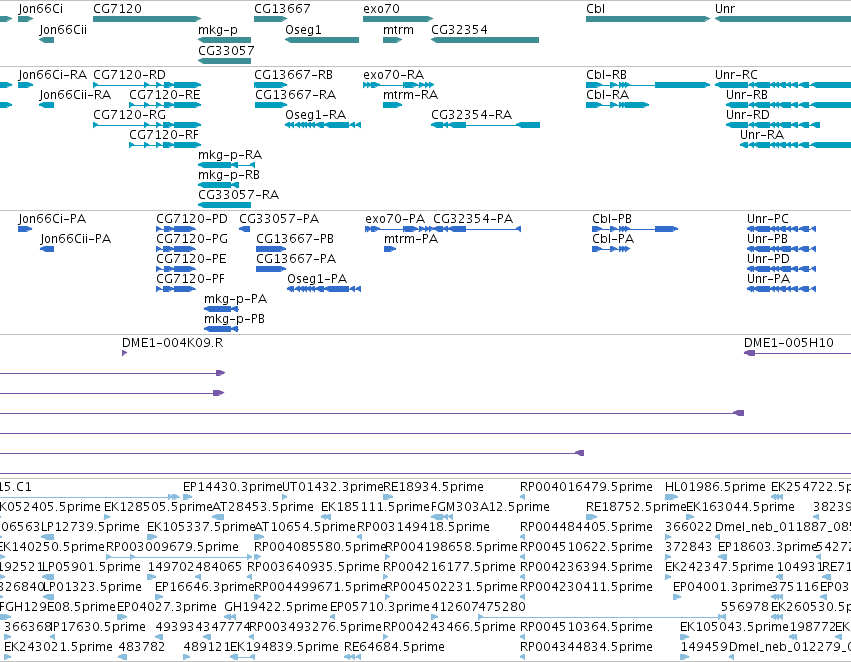Select the exo70 gene label
Viewport: 851px width, 662px height.
(x=381, y=9)
